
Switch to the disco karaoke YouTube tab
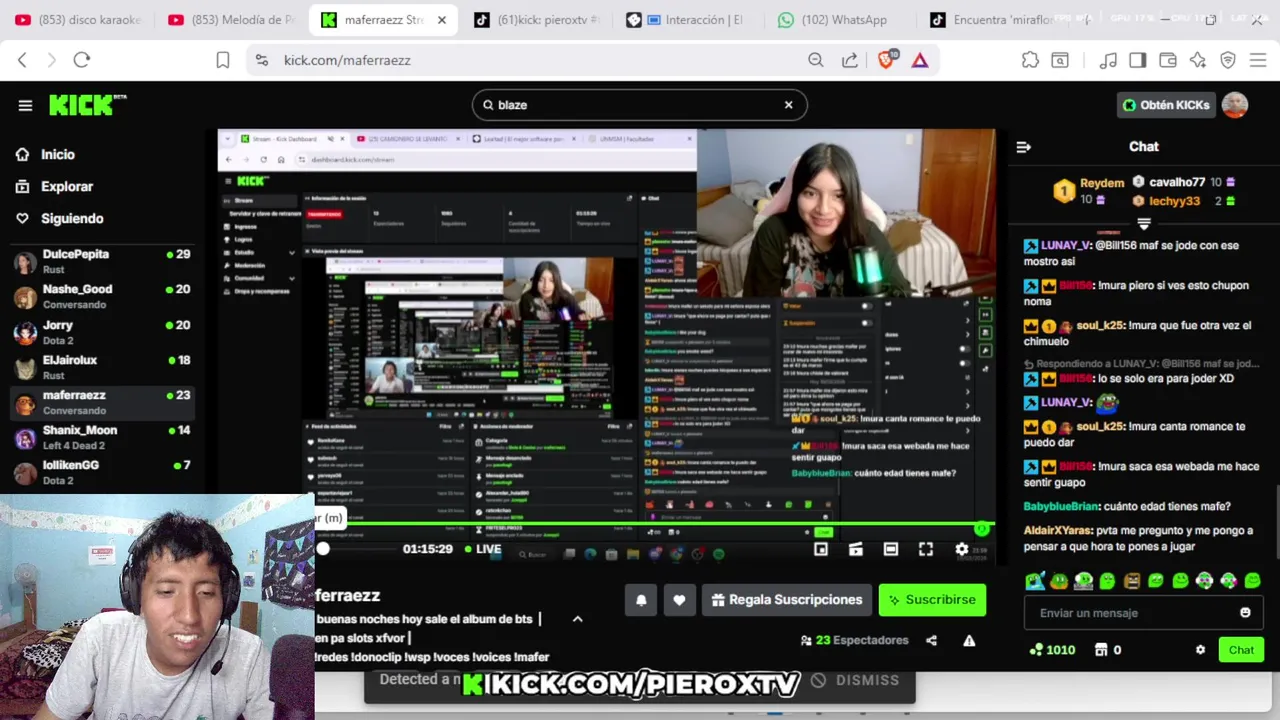(78, 20)
